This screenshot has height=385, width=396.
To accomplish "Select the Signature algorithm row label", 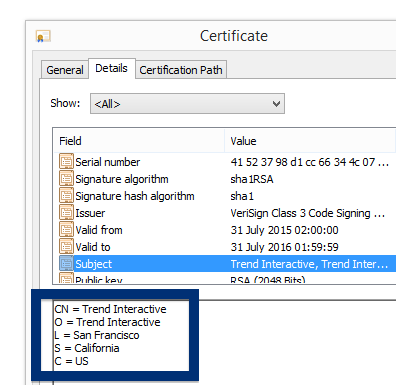I will tap(122, 179).
